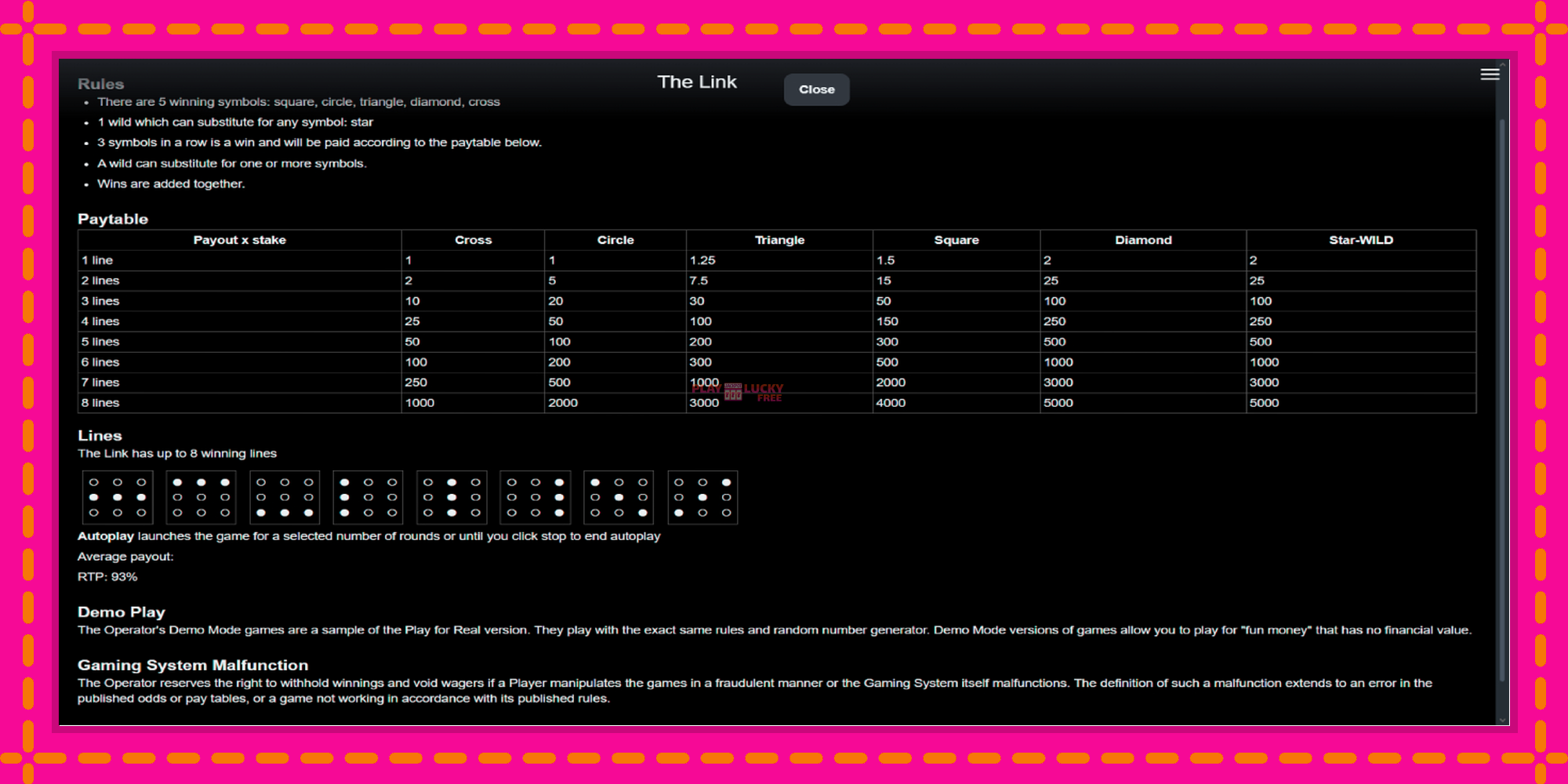Click the 'Demo Play' heading
This screenshot has height=784, width=1568.
pyautogui.click(x=122, y=612)
